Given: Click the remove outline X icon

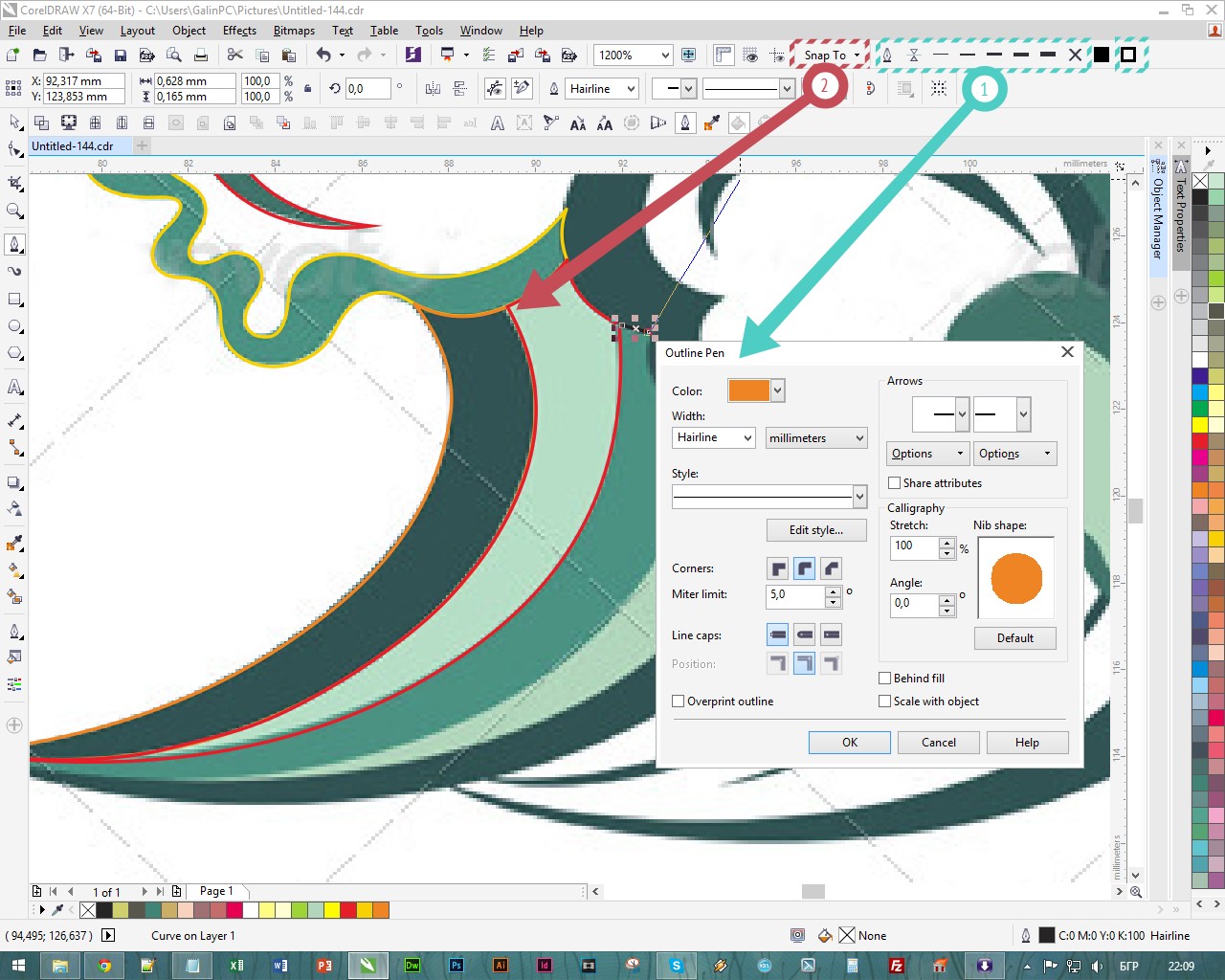Looking at the screenshot, I should click(x=1075, y=55).
